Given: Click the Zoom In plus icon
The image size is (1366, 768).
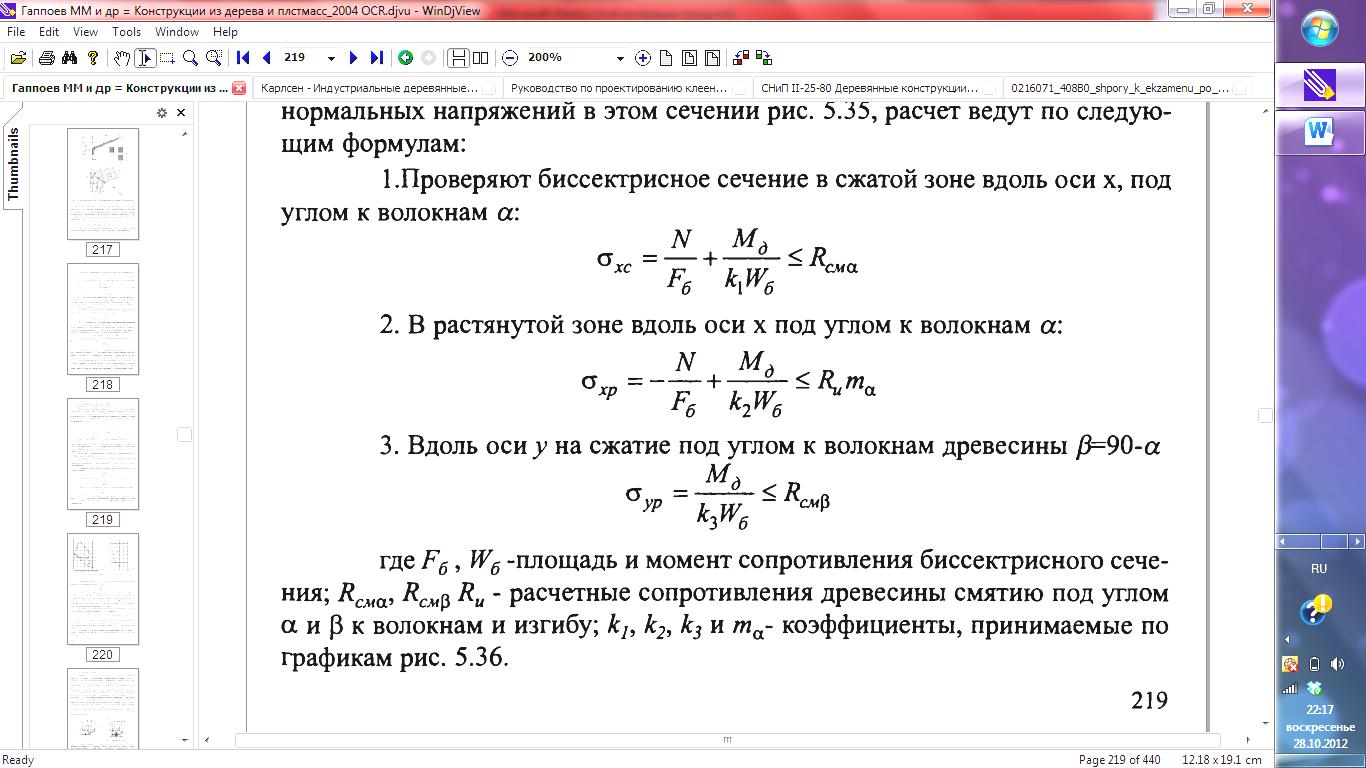Looking at the screenshot, I should (x=643, y=58).
